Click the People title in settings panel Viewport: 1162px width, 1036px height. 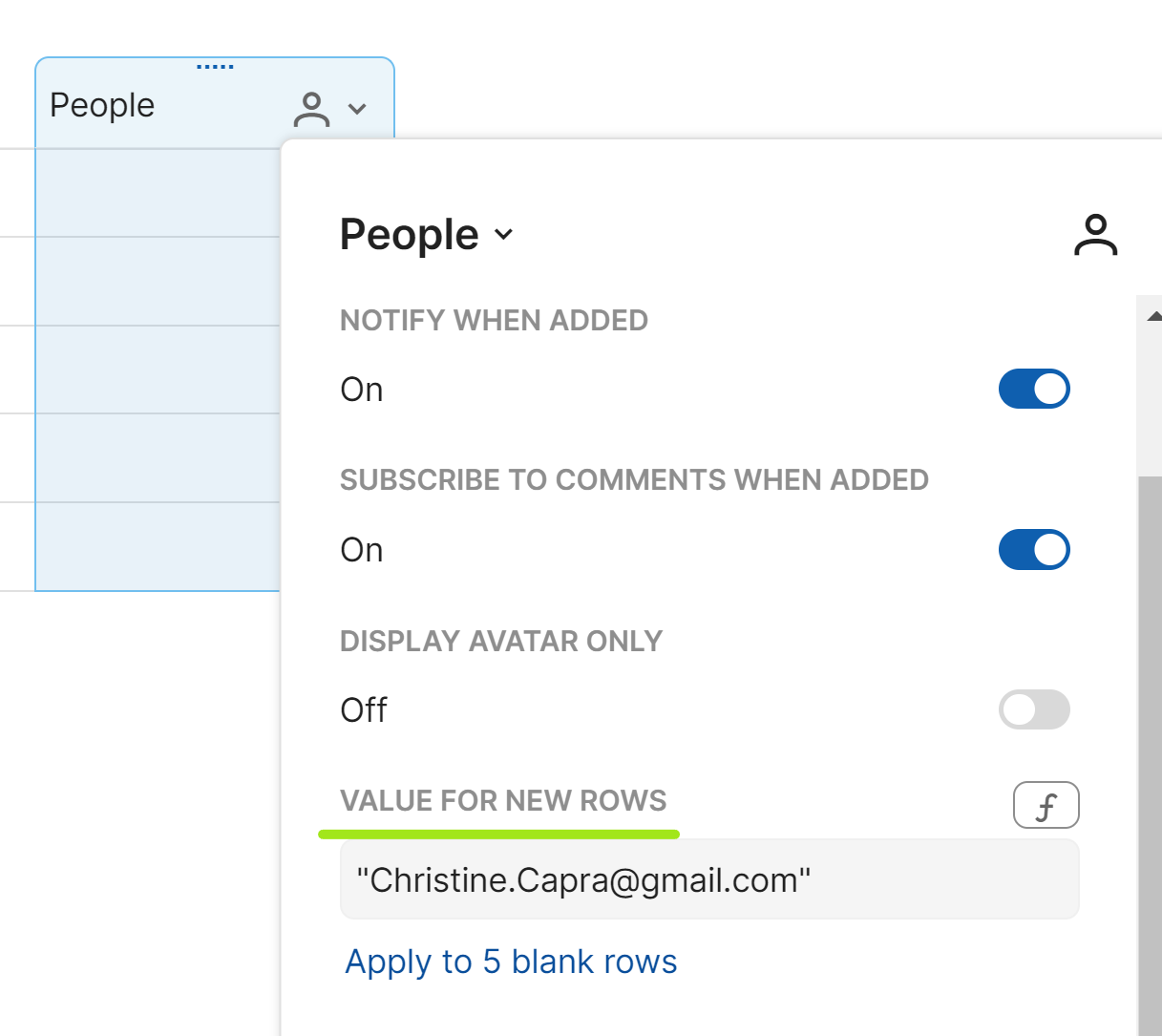click(x=410, y=235)
